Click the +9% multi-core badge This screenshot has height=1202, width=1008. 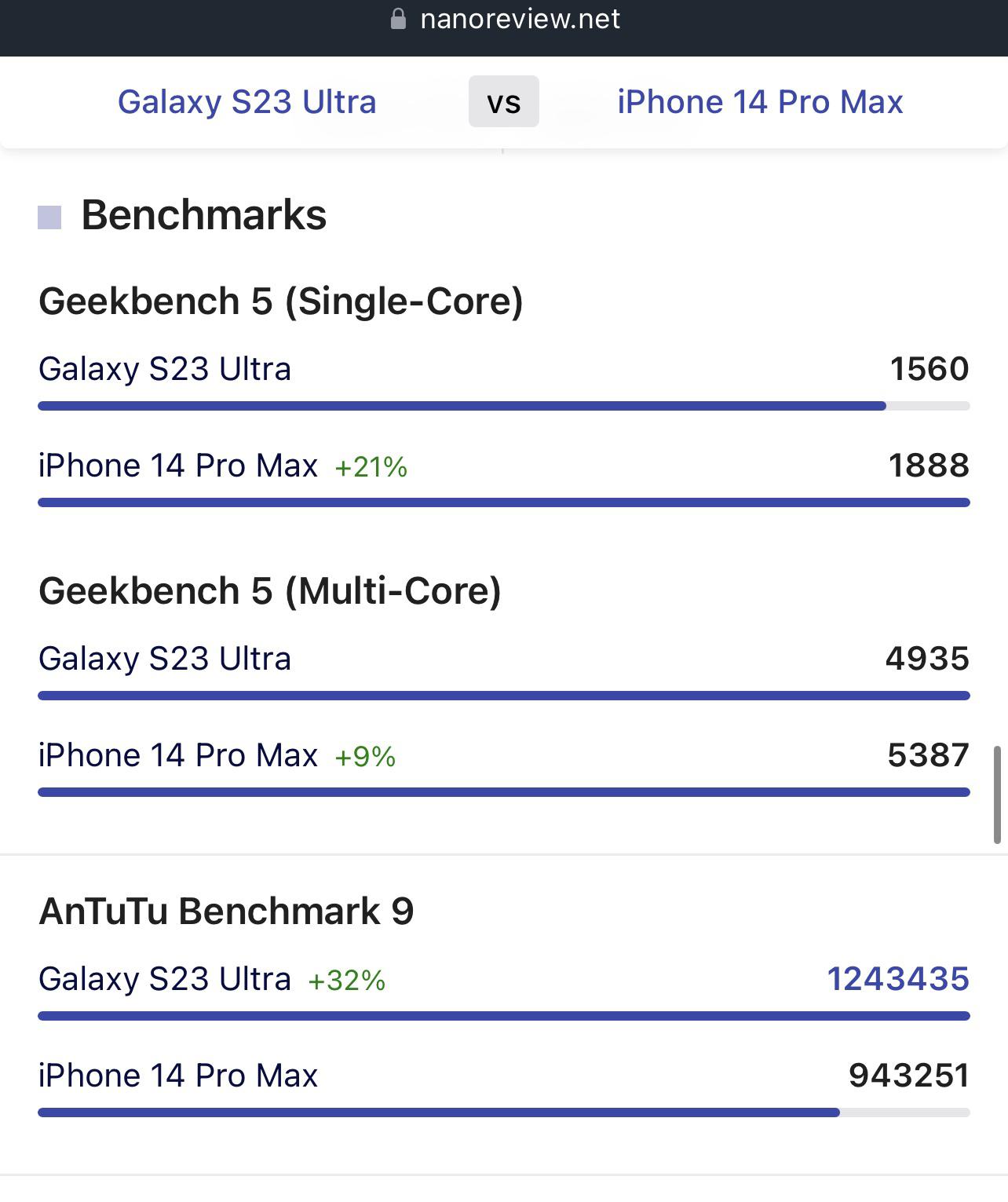coord(365,757)
